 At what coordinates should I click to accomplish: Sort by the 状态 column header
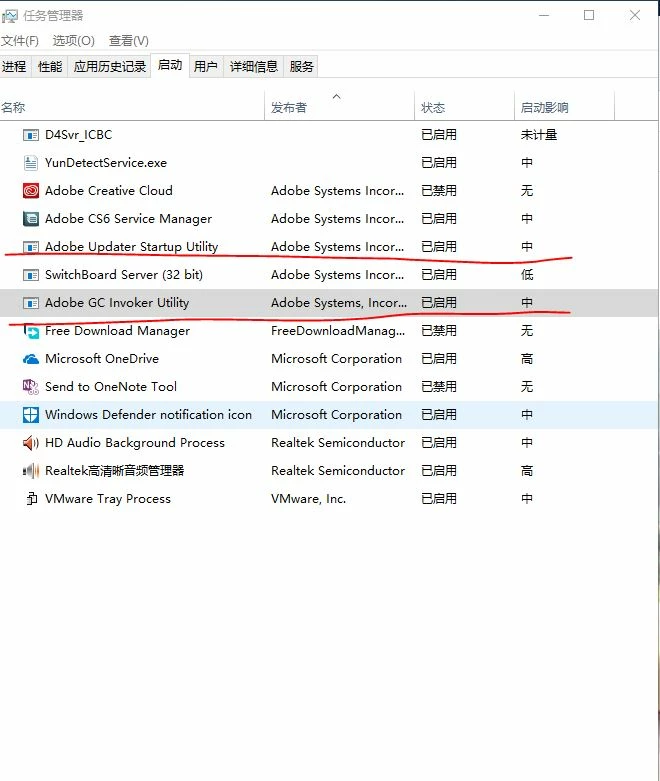coord(464,107)
